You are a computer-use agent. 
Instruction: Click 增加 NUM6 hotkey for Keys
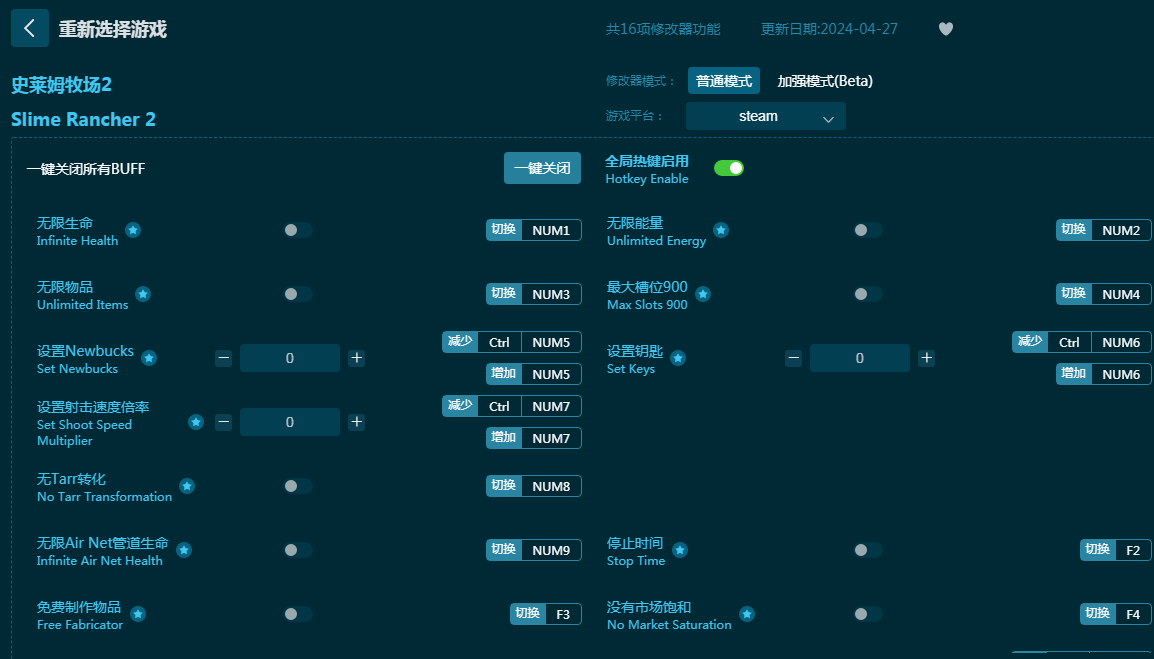[1104, 374]
